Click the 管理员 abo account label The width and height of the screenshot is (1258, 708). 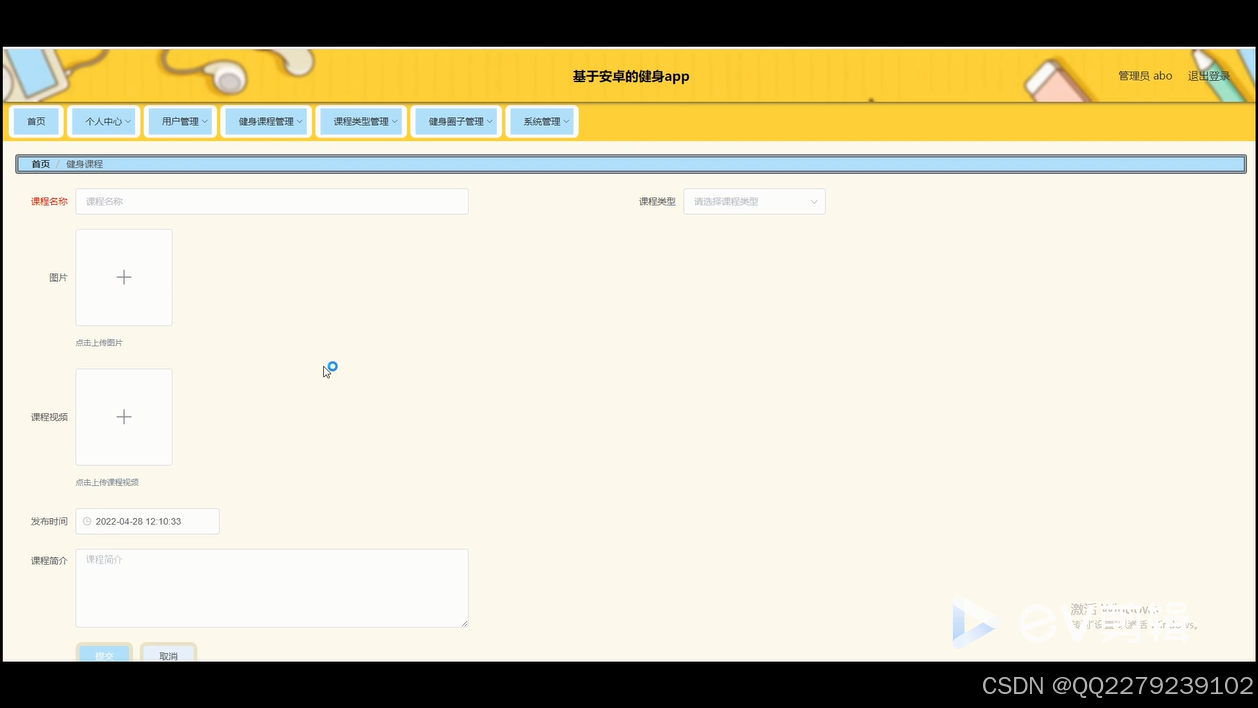point(1144,75)
